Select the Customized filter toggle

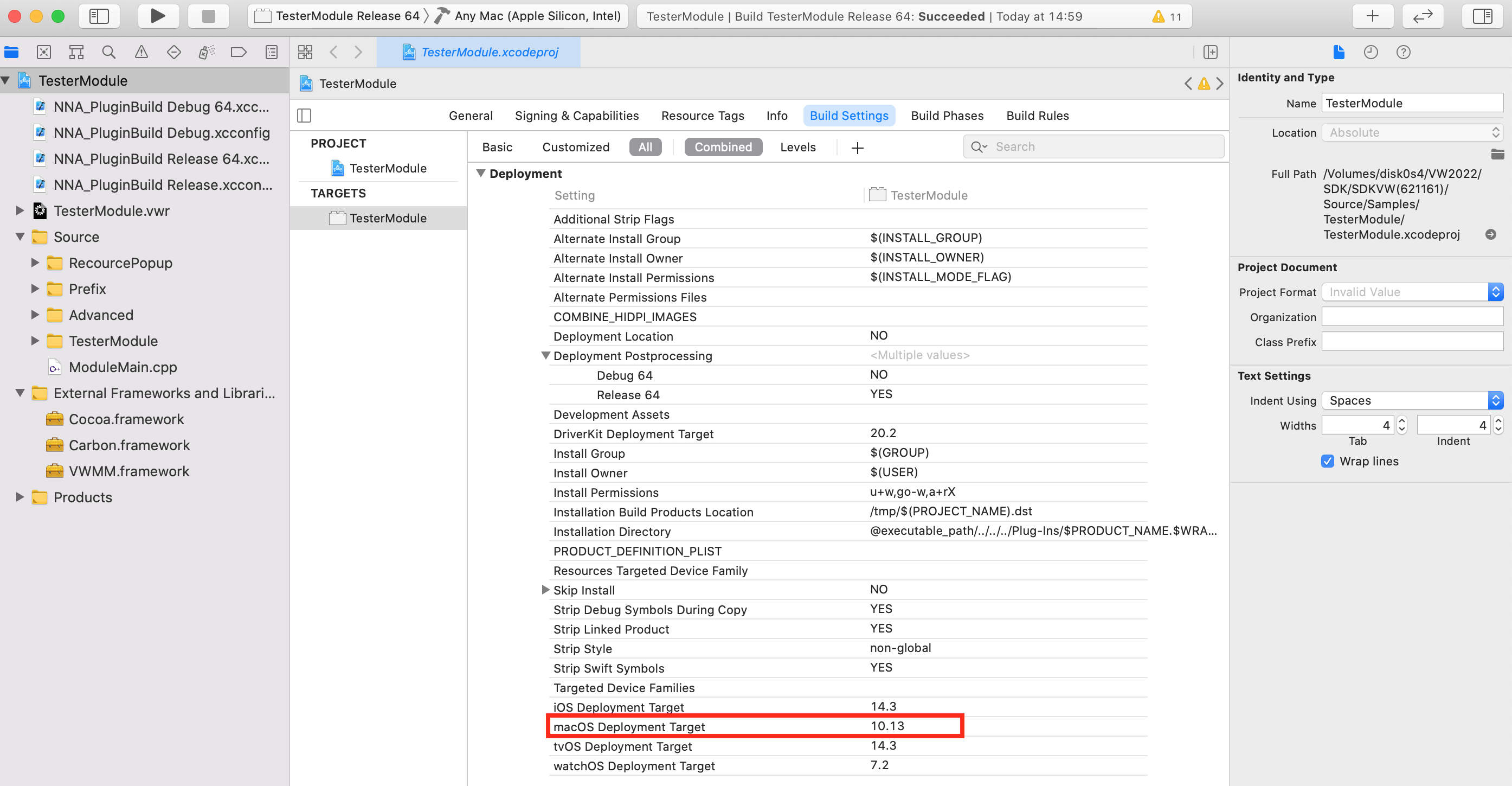click(576, 147)
